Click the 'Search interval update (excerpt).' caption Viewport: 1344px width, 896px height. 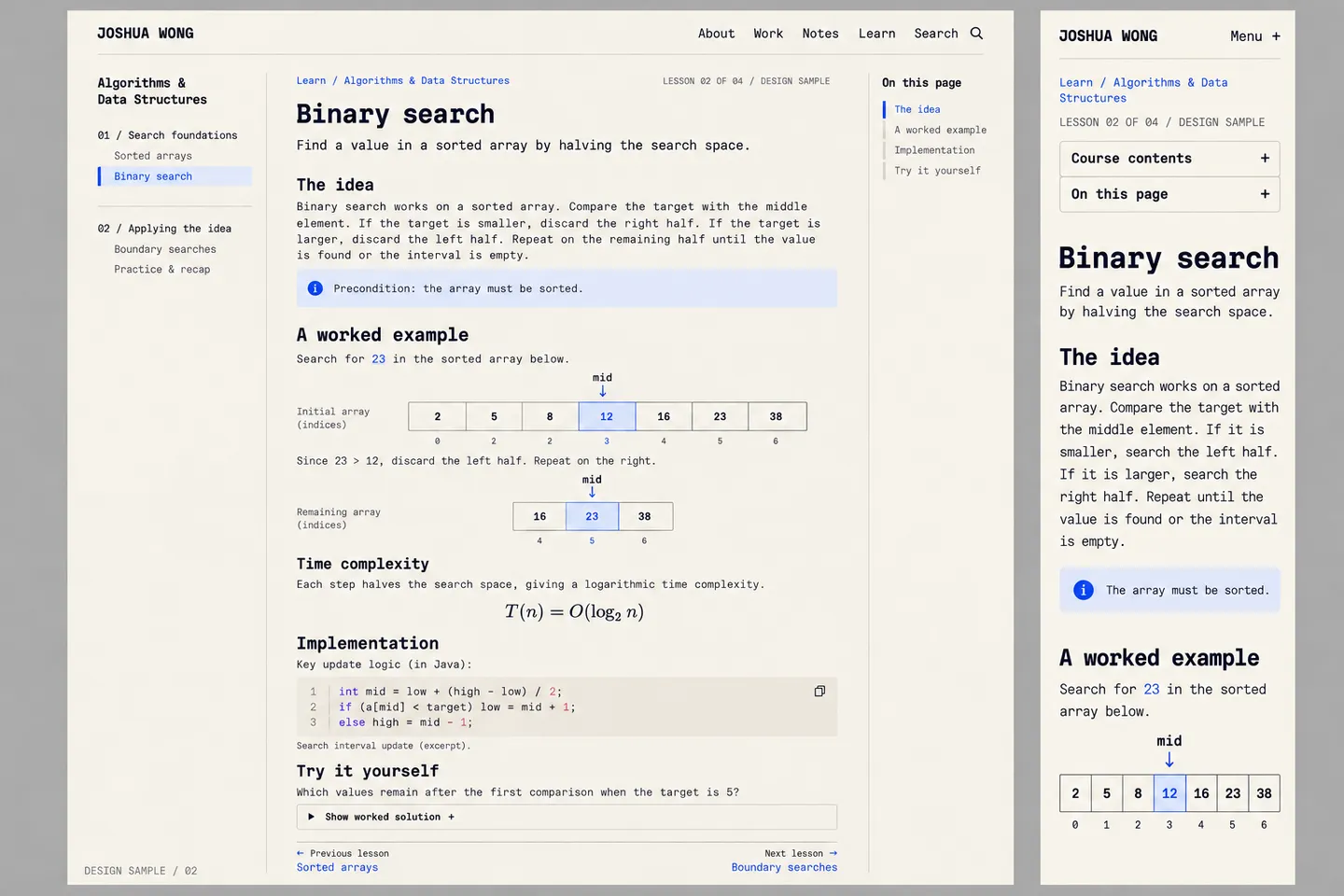(x=384, y=746)
